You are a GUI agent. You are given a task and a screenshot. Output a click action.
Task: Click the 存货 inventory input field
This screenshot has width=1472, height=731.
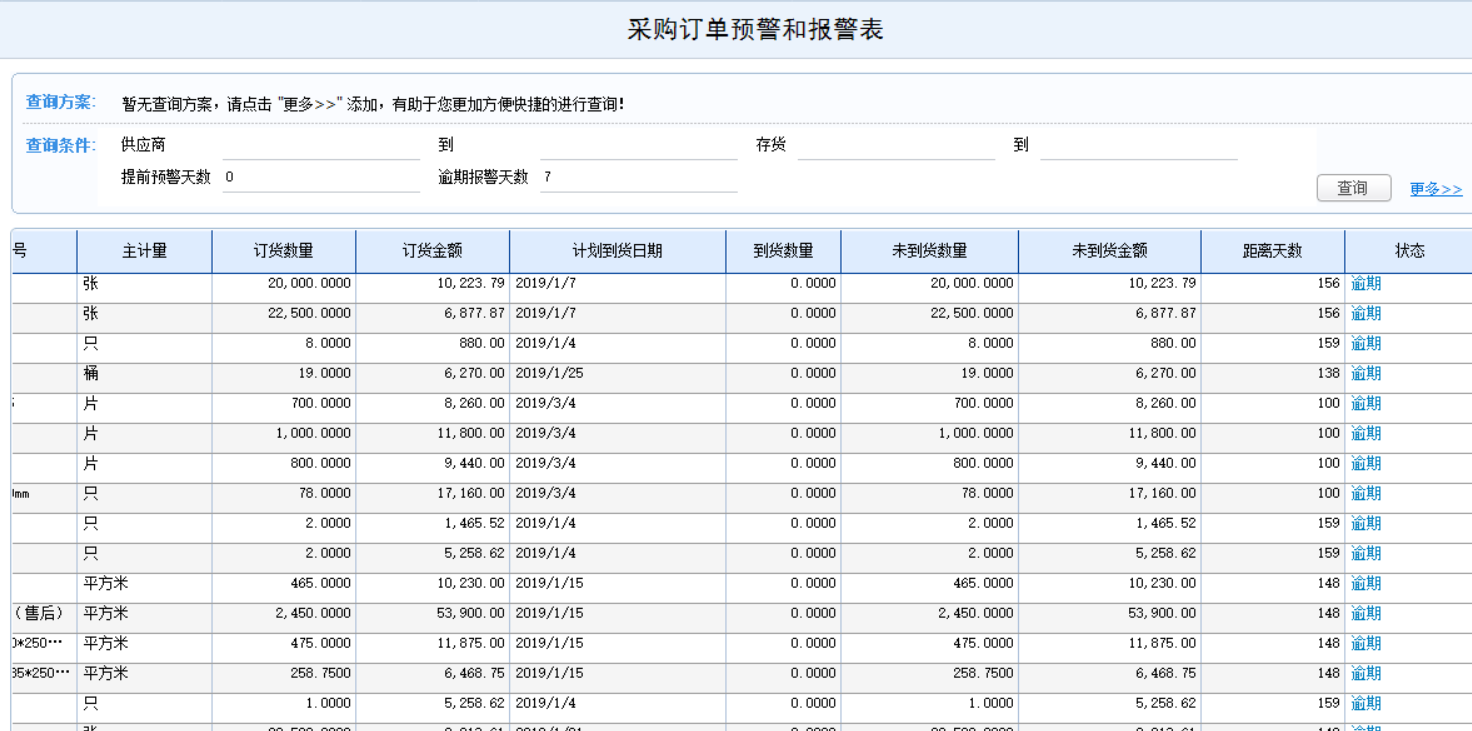click(898, 146)
